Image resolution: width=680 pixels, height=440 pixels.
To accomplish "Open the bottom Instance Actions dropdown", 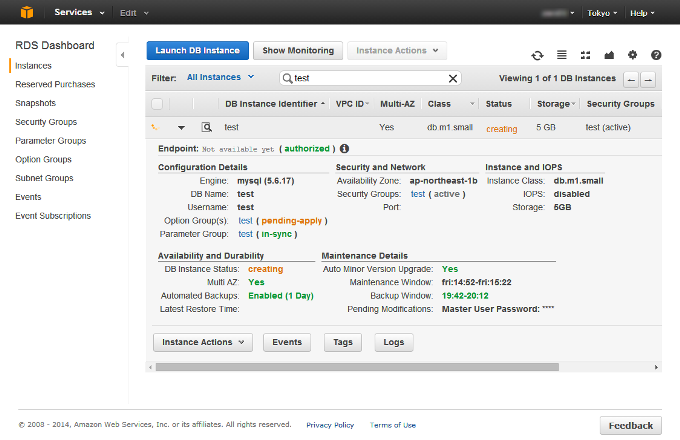I will 203,342.
